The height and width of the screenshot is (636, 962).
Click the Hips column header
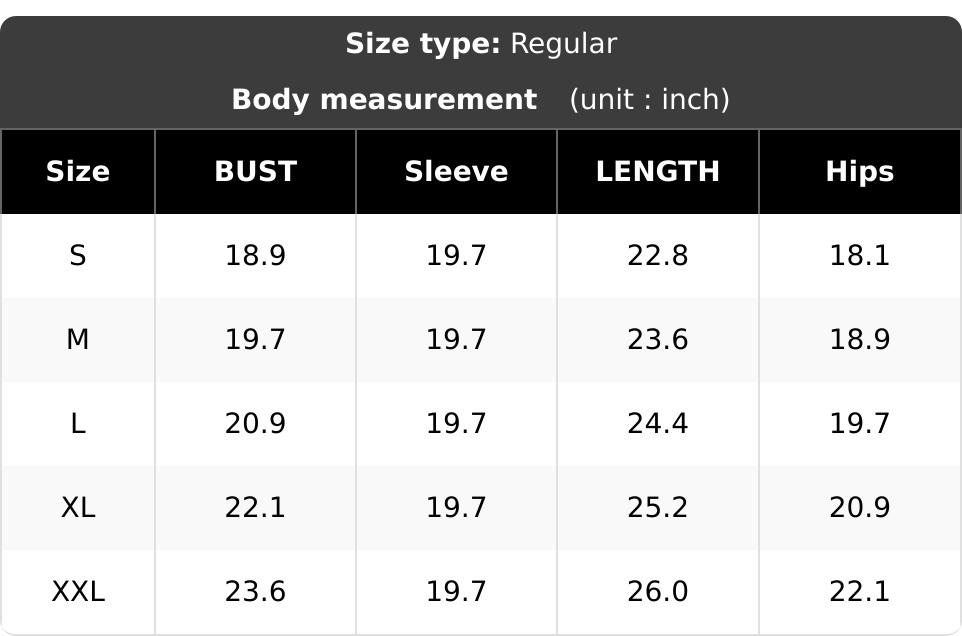(860, 172)
